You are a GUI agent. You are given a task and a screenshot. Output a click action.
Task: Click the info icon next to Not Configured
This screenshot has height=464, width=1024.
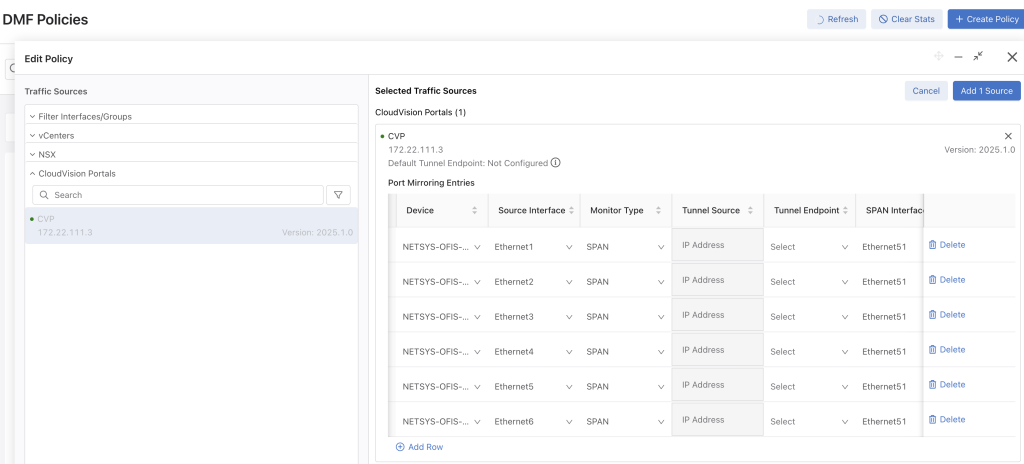556,163
